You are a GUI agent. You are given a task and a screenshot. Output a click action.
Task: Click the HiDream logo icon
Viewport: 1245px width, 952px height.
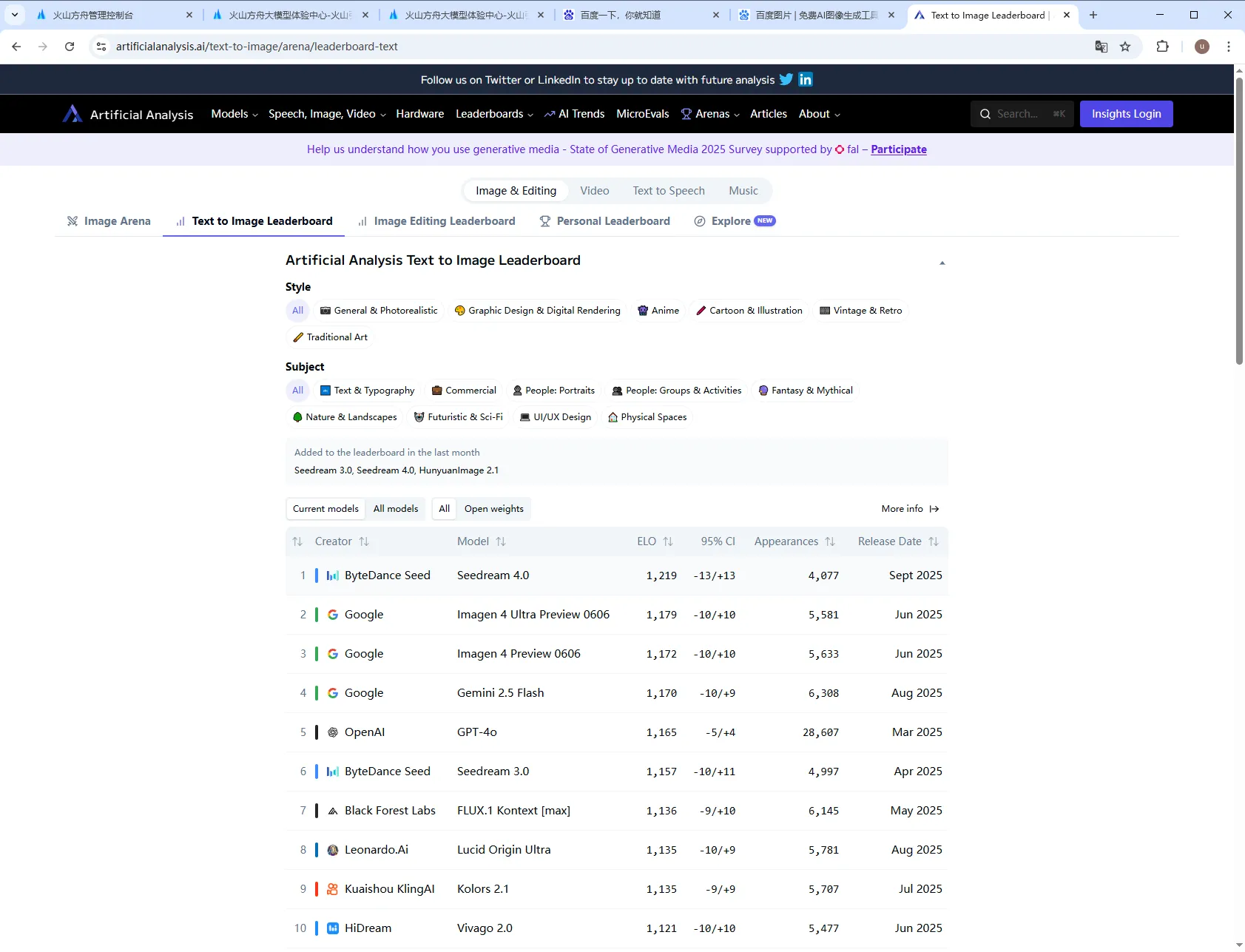tap(333, 928)
